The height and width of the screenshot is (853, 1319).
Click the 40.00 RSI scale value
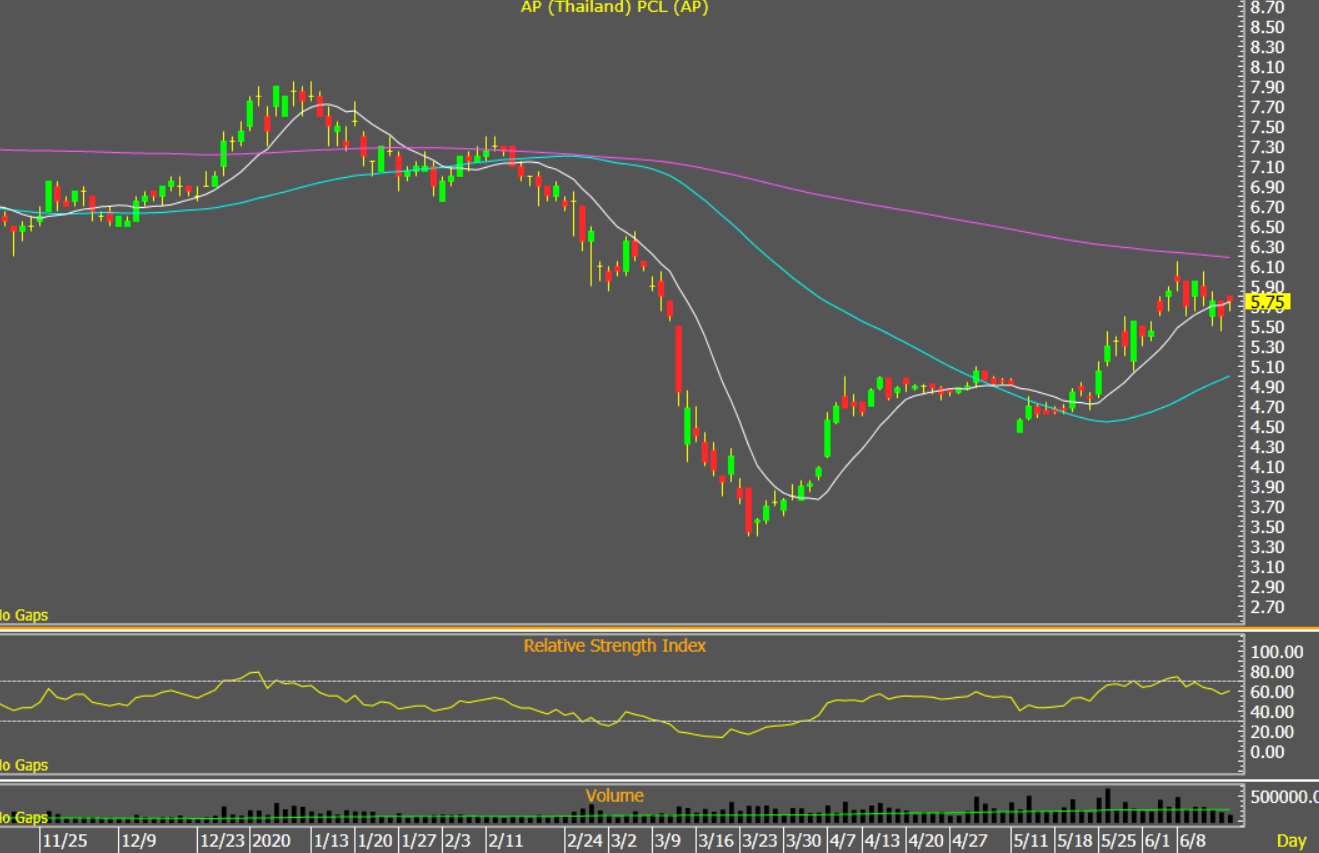(1273, 712)
